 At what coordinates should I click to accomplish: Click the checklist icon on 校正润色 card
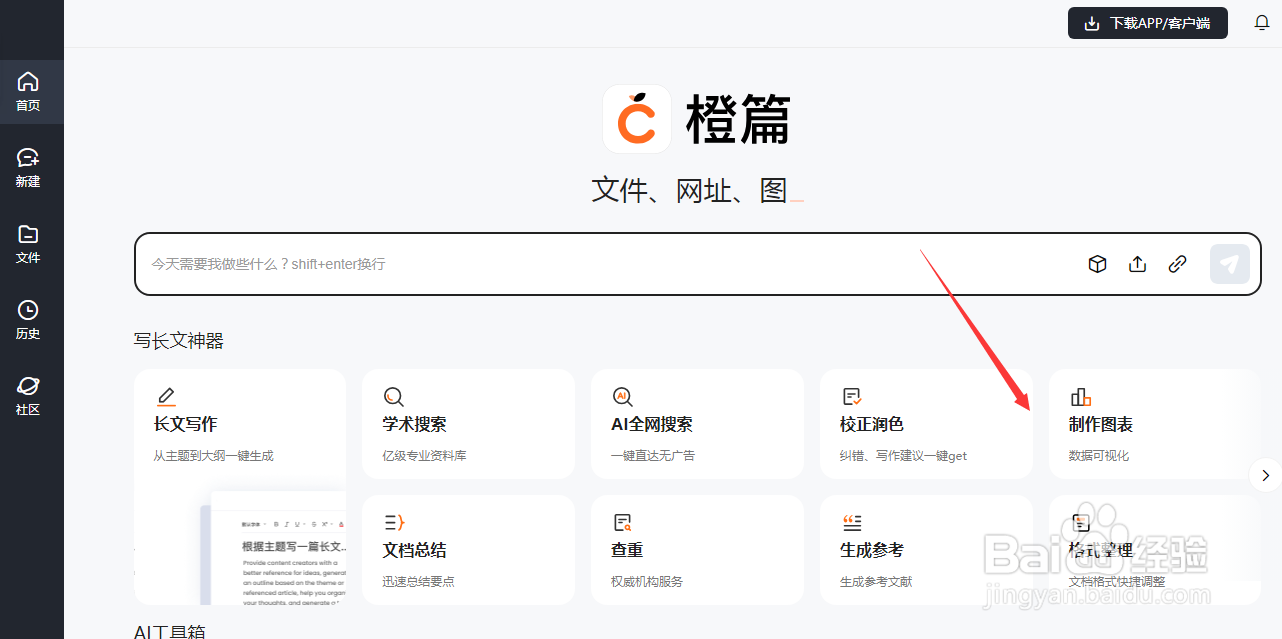click(852, 396)
